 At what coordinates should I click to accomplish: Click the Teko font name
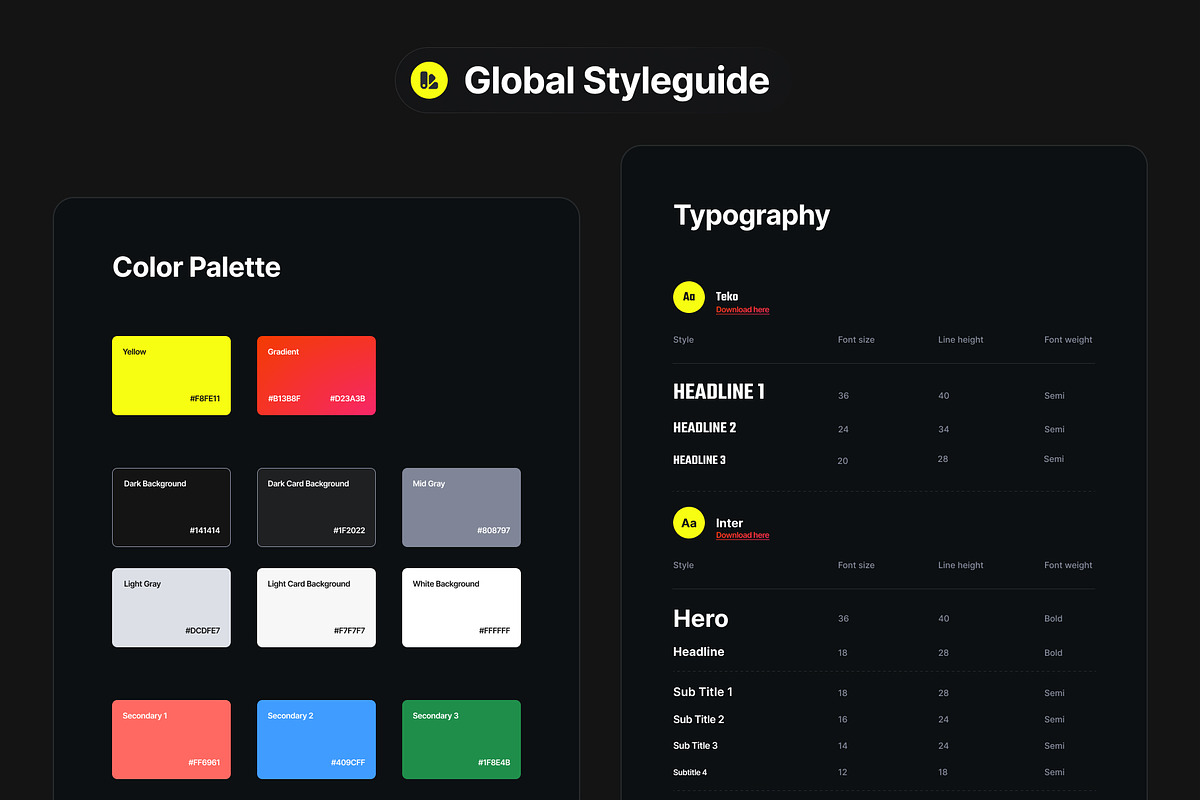click(x=727, y=297)
